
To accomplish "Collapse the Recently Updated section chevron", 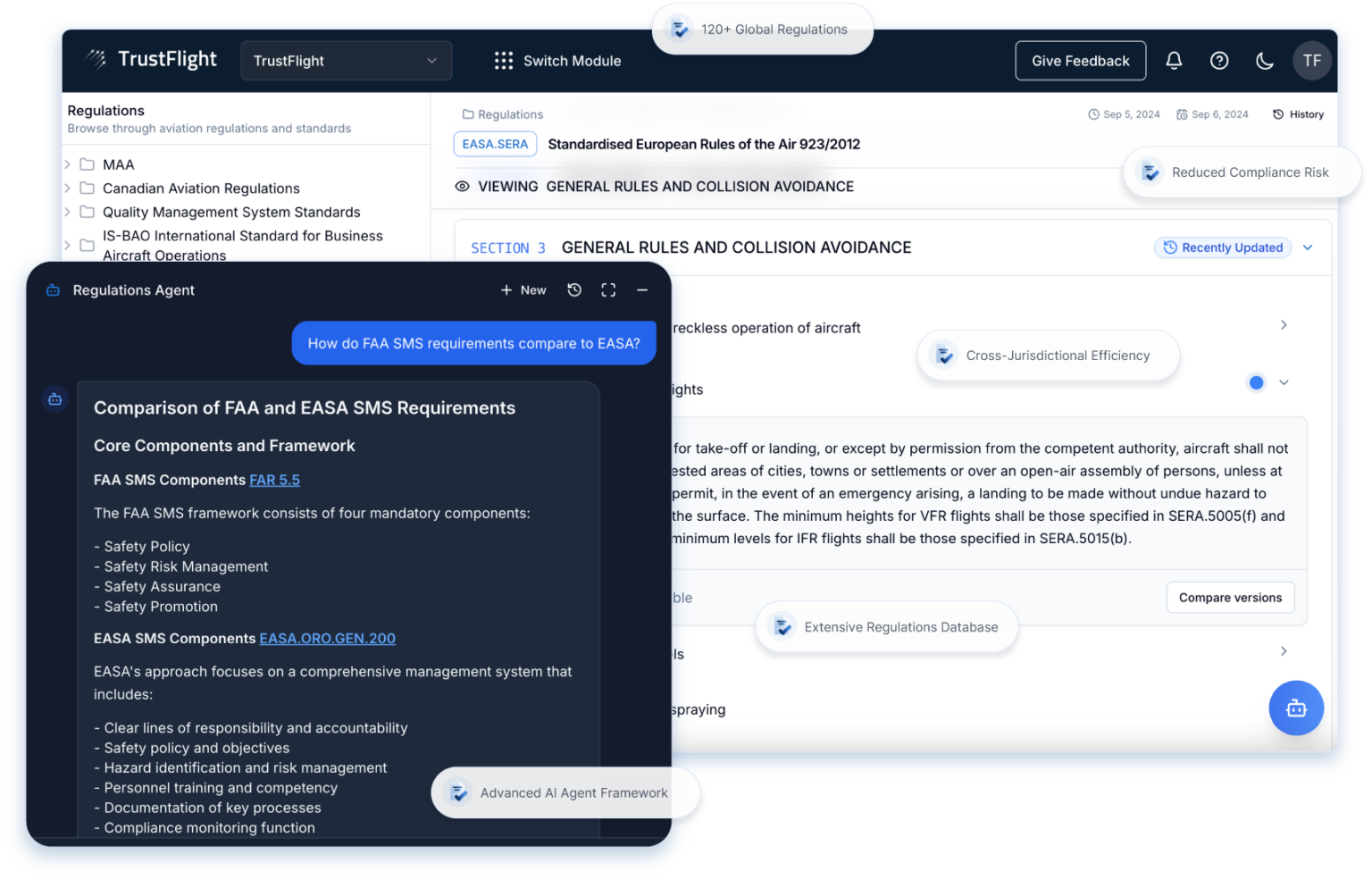I will point(1308,247).
